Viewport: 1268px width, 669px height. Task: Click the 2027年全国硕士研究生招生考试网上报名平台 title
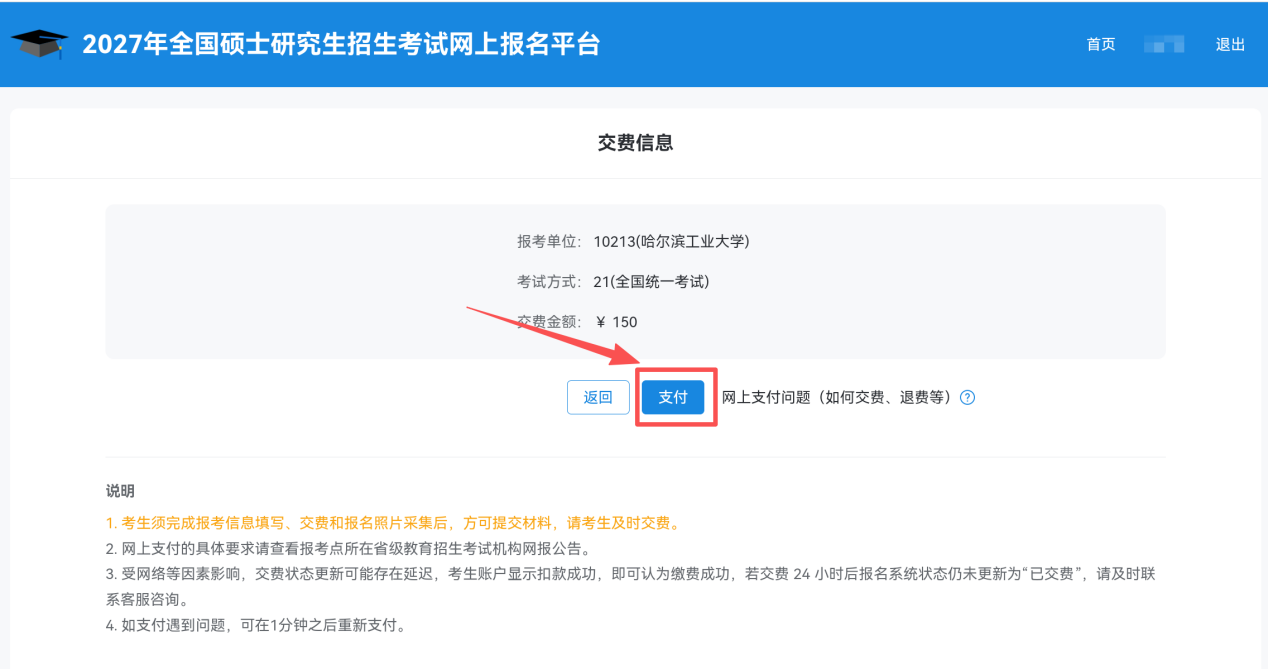coord(341,44)
